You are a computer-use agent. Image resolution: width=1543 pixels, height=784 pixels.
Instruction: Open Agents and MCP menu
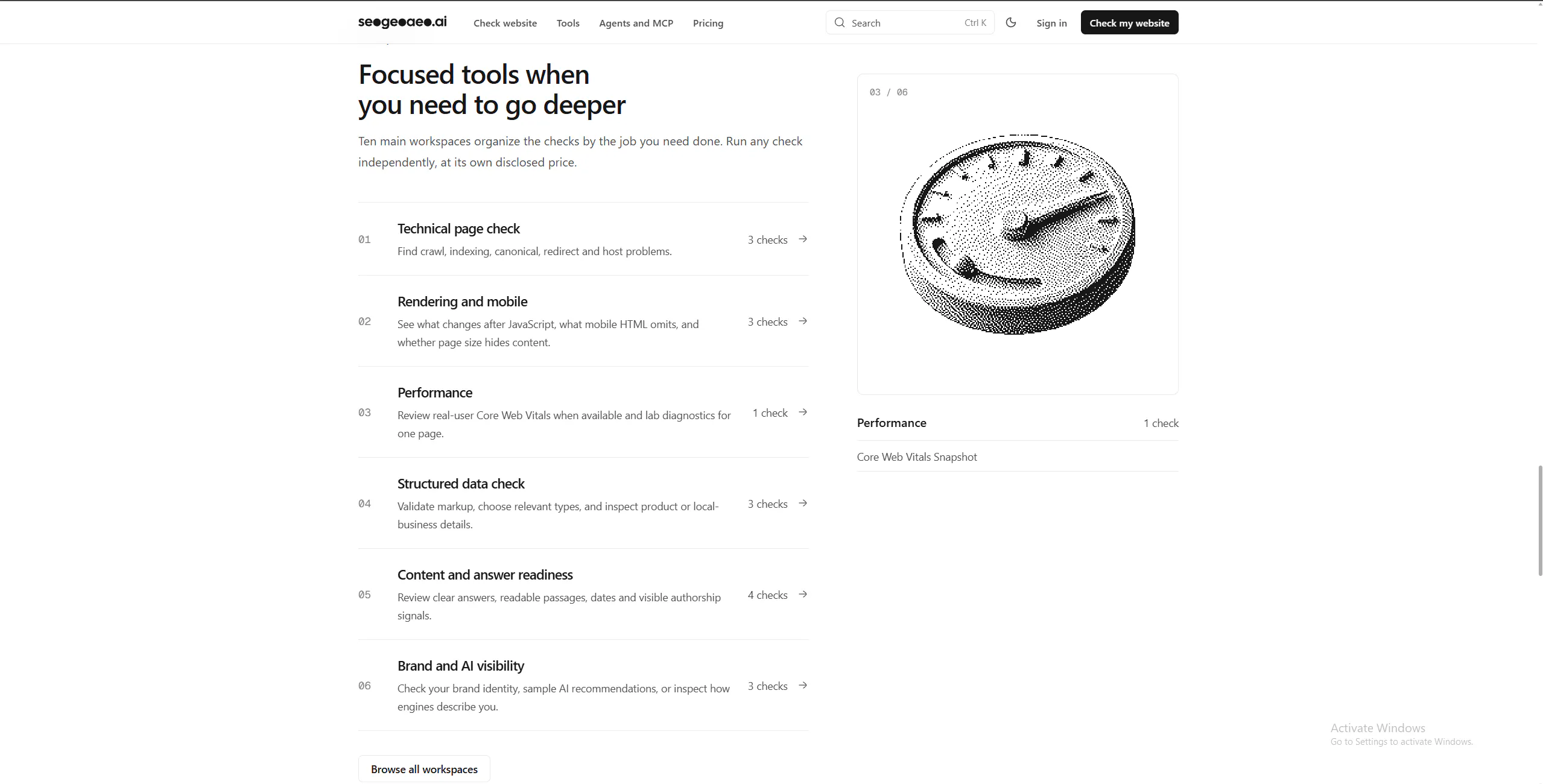pos(636,23)
